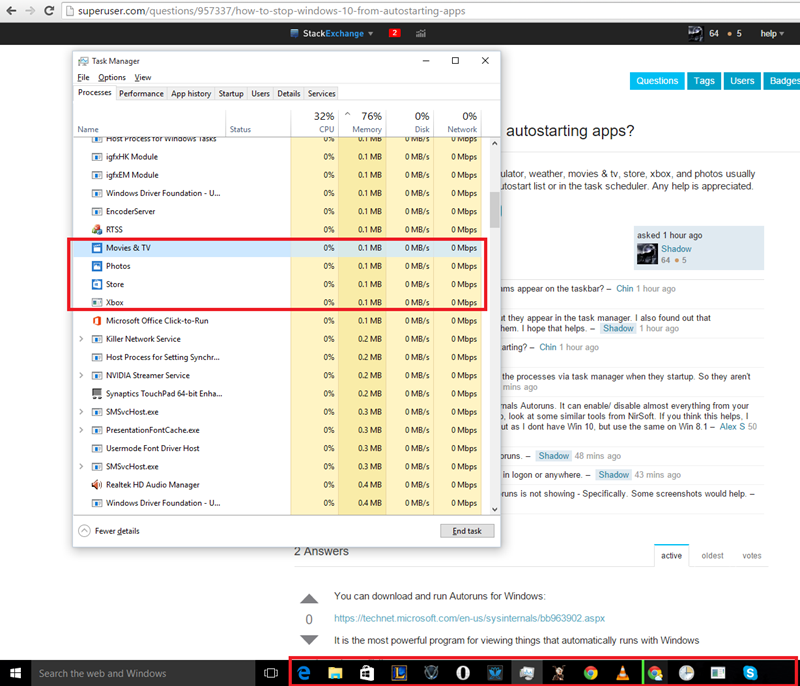Click the End task button
Viewport: 800px width, 686px height.
pyautogui.click(x=467, y=531)
